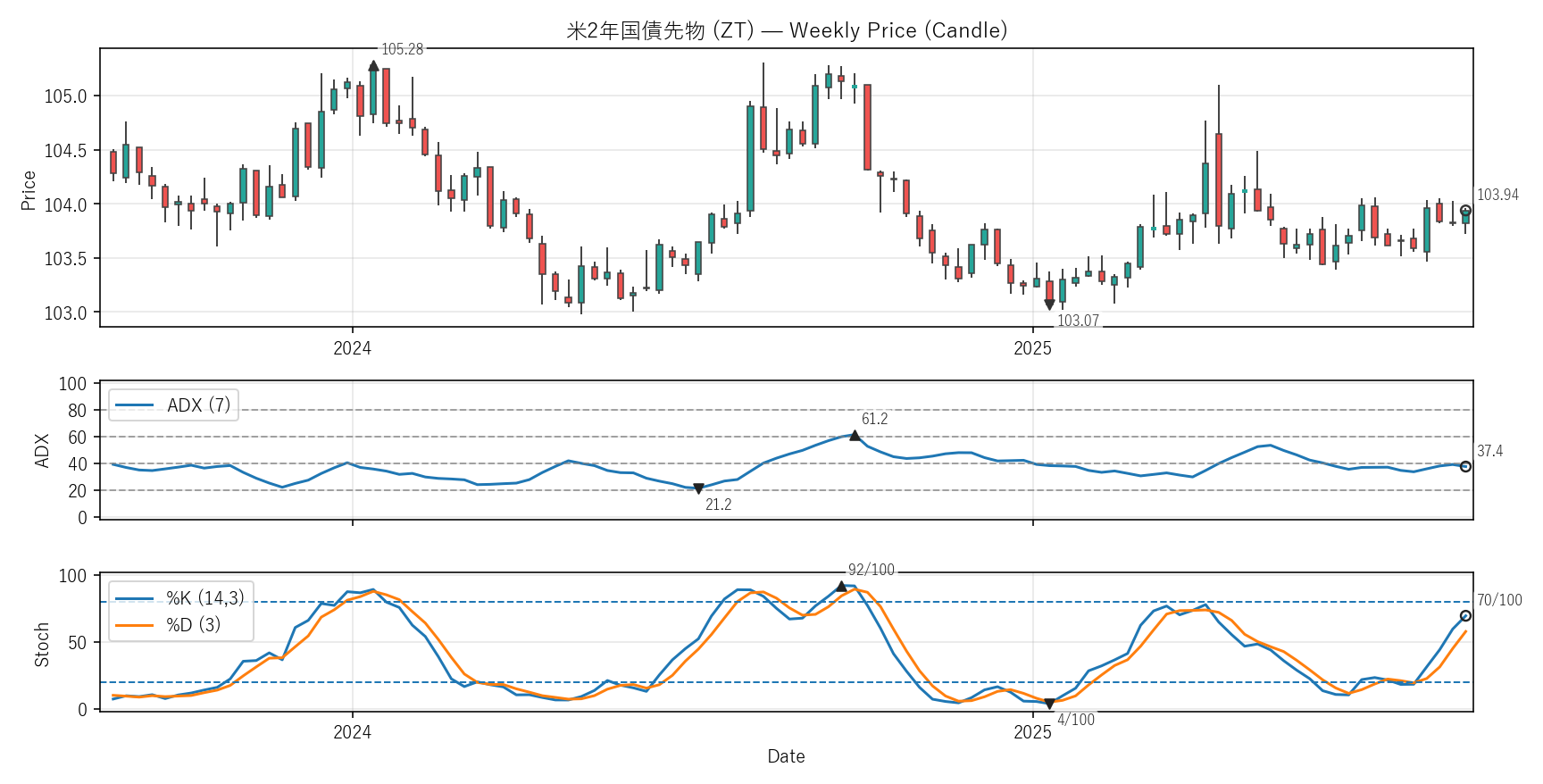Click the 2024 tick label under price chart
Screen dimensions: 1543x784
click(x=352, y=348)
